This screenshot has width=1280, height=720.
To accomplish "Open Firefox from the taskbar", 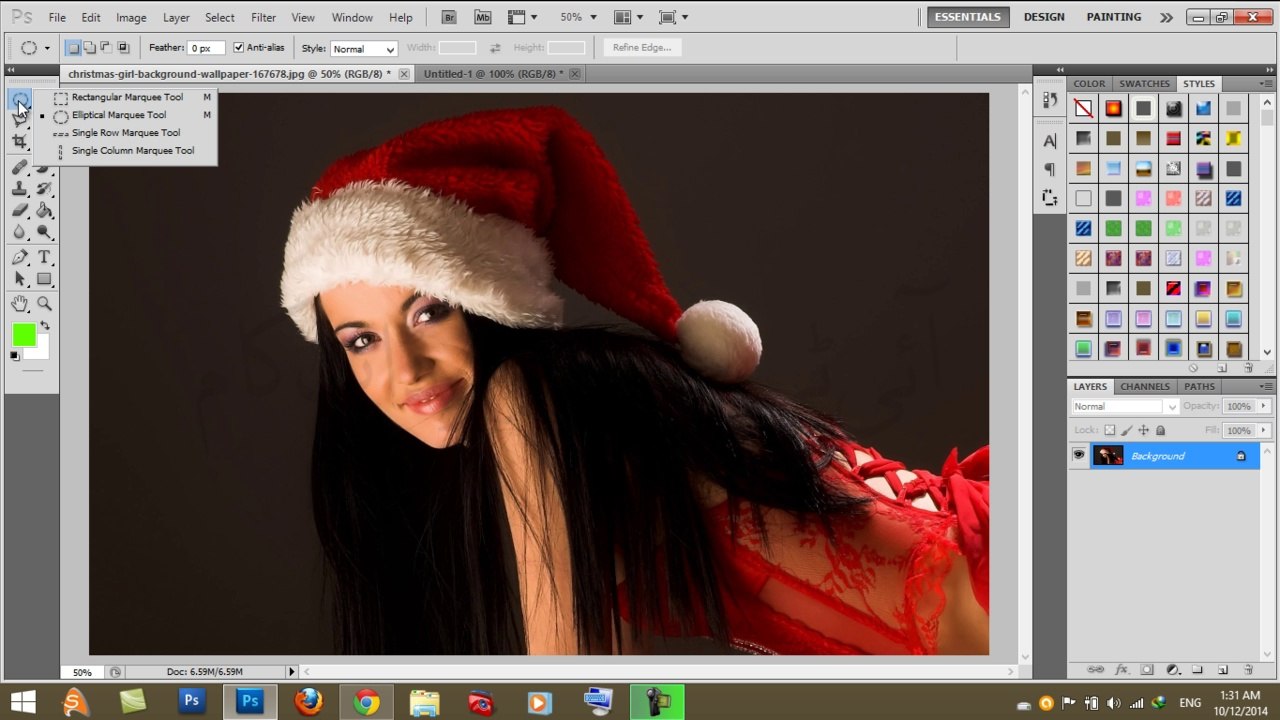I will [309, 703].
